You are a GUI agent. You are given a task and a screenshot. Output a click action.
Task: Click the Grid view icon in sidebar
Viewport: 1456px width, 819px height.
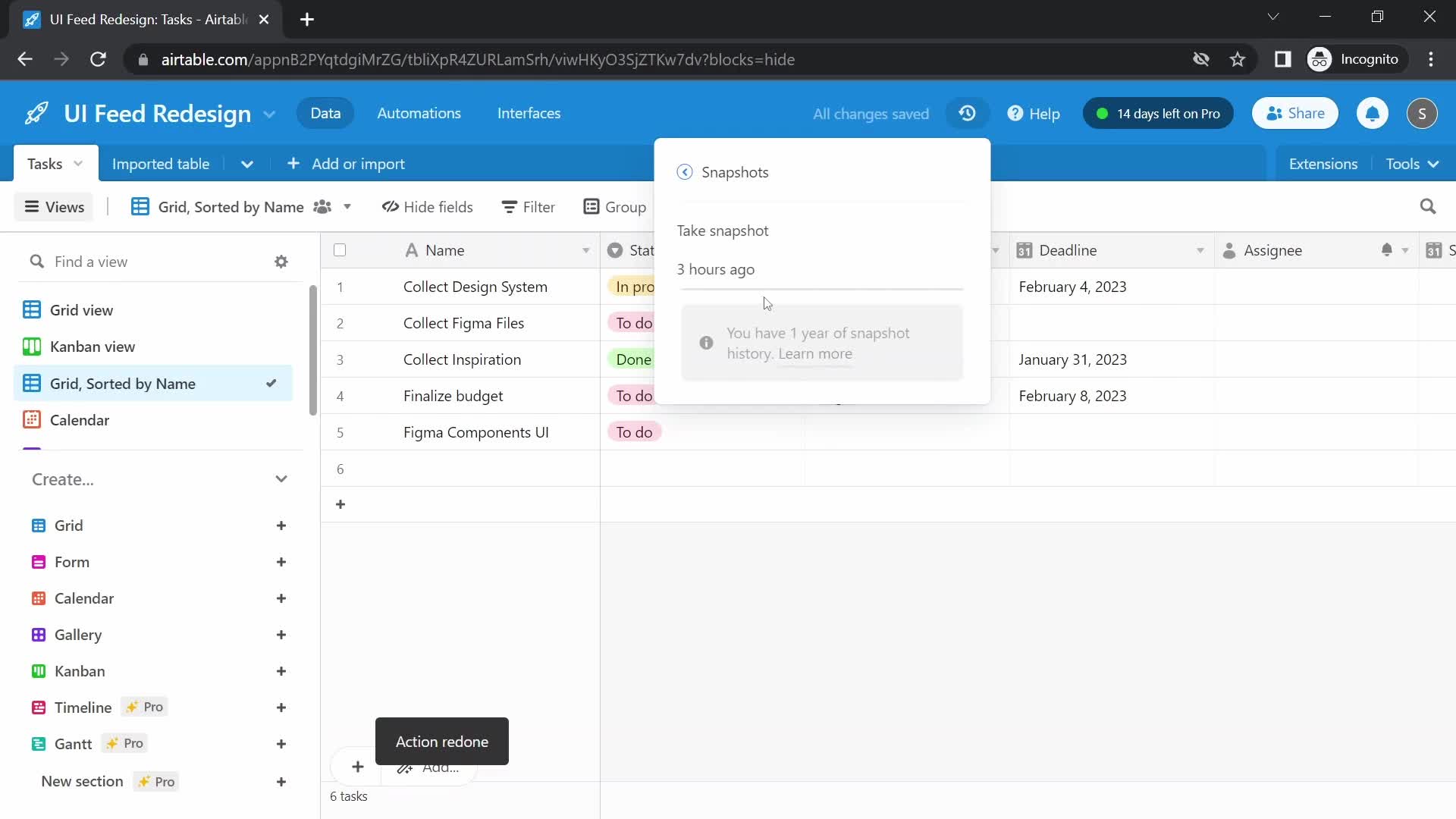[33, 309]
